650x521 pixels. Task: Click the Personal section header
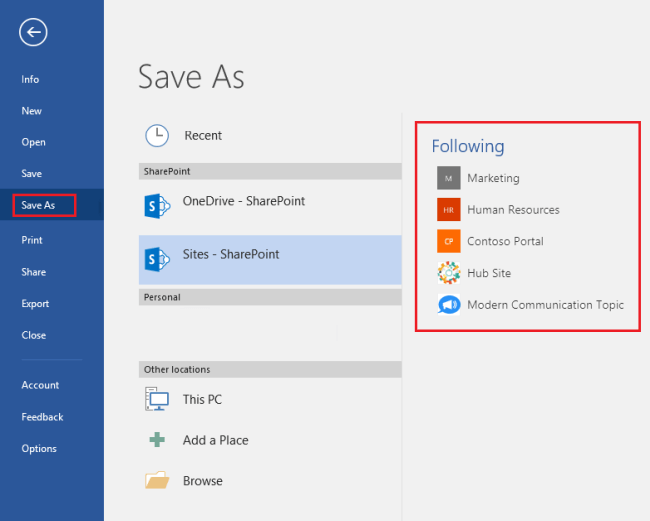click(270, 297)
